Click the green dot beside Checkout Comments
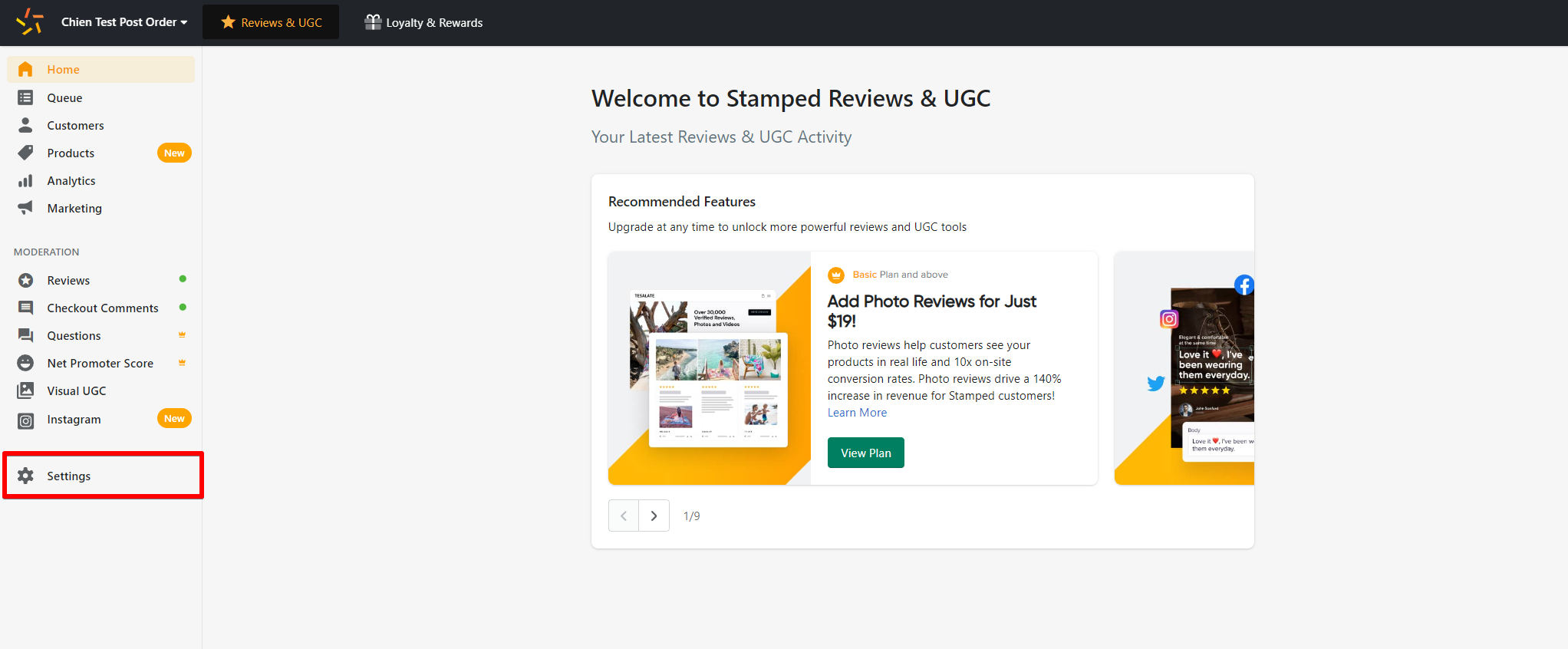This screenshot has height=649, width=1568. 183,307
